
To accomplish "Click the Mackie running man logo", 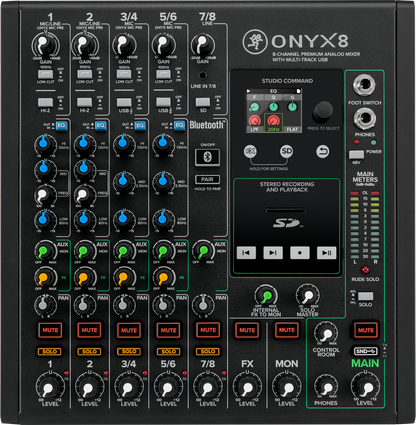I will (x=255, y=42).
